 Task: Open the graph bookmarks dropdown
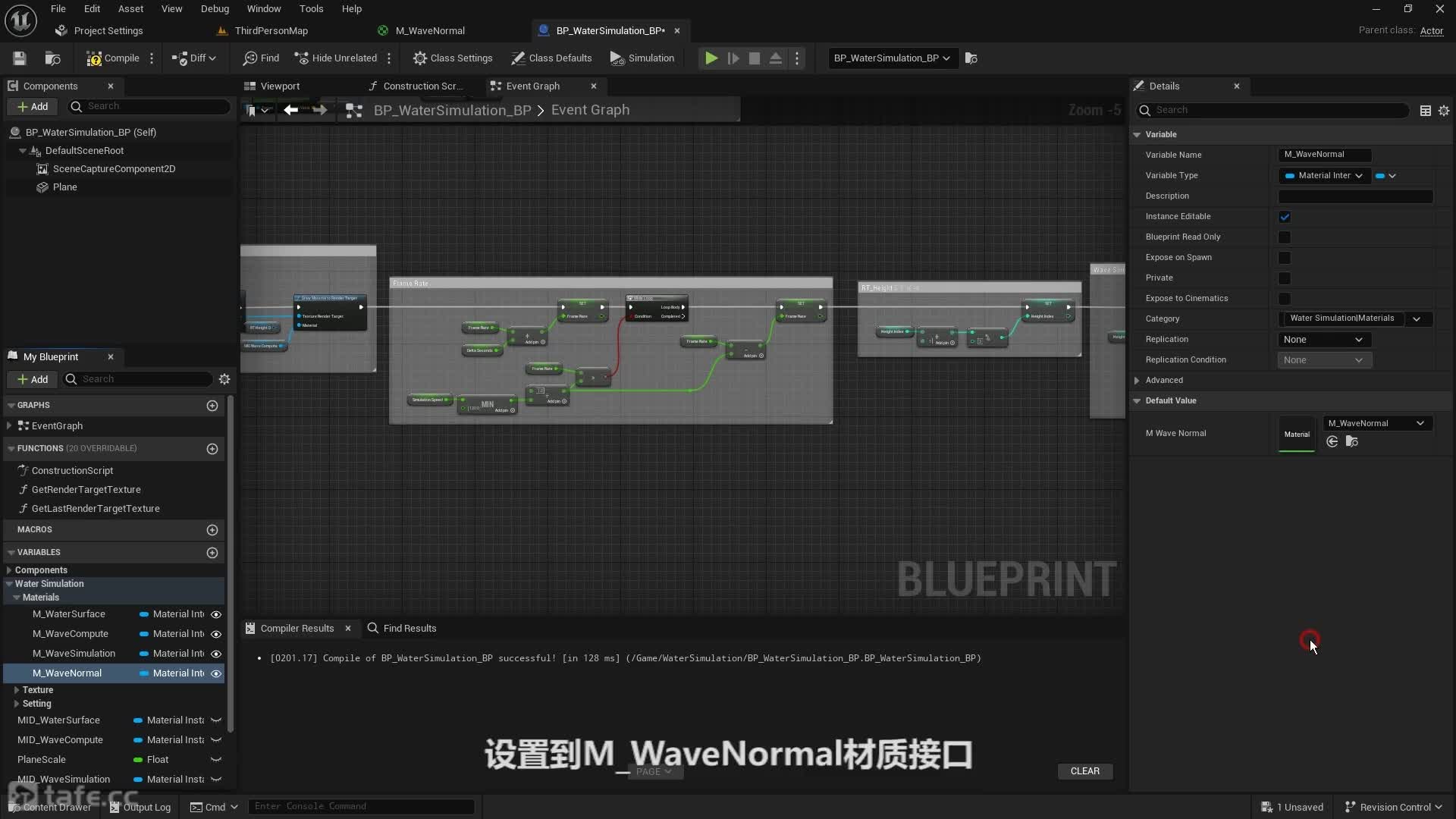tap(258, 111)
